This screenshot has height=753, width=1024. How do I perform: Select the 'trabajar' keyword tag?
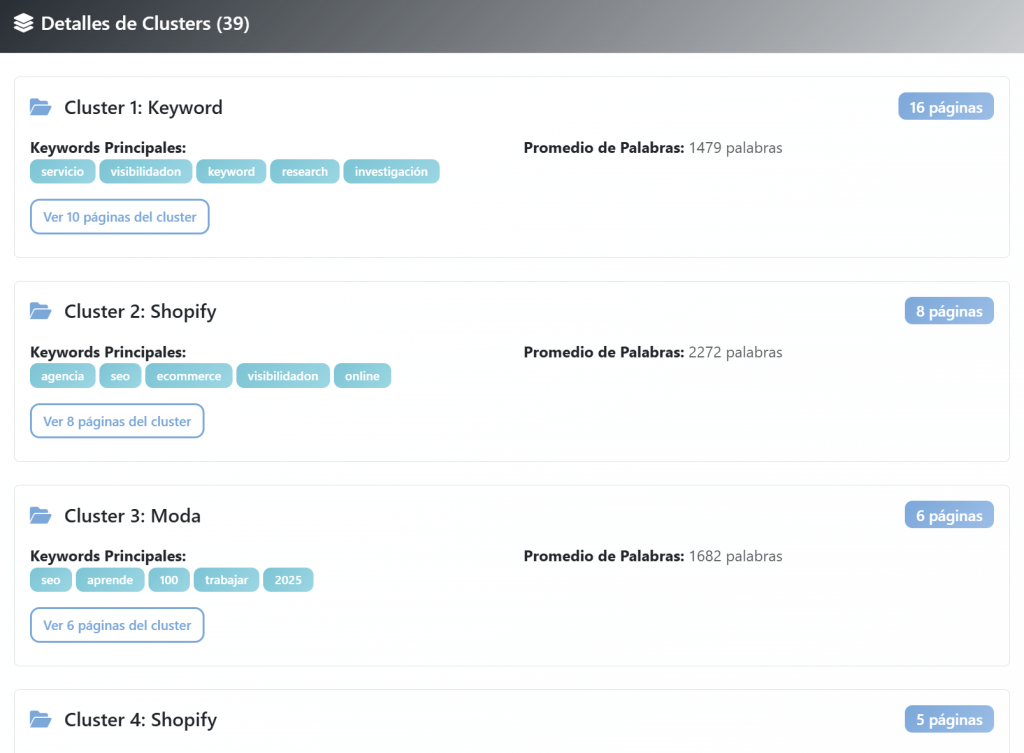pos(226,580)
